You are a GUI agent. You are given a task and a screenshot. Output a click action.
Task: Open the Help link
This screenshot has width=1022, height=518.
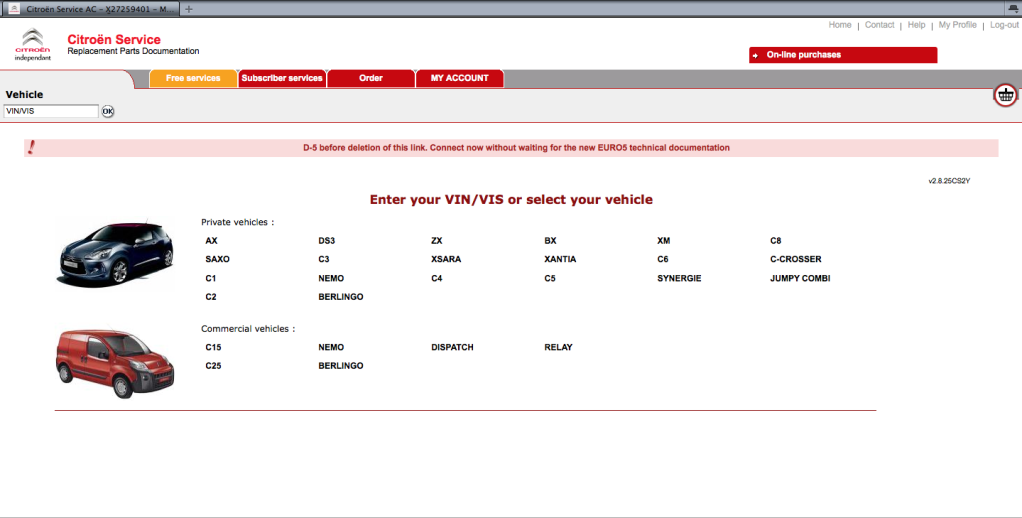click(x=916, y=25)
